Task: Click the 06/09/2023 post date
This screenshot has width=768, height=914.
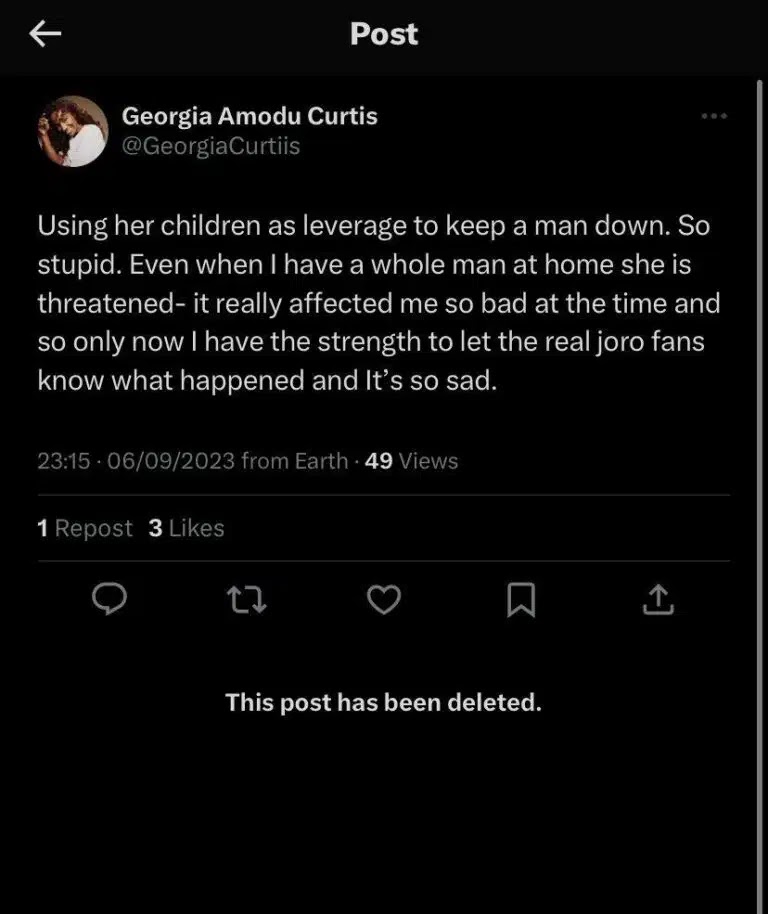Action: pos(170,461)
